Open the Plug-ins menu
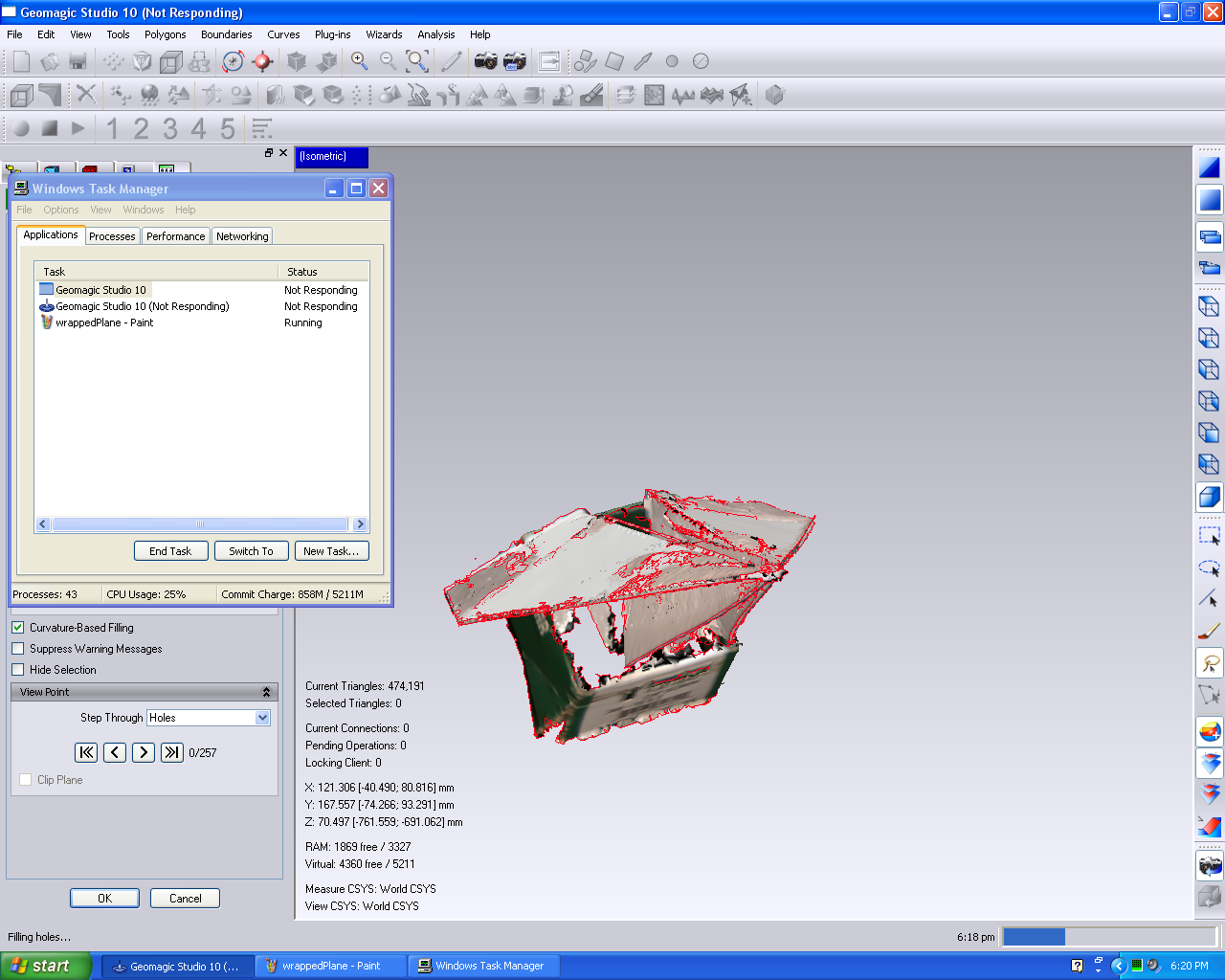The width and height of the screenshot is (1225, 980). click(x=333, y=34)
